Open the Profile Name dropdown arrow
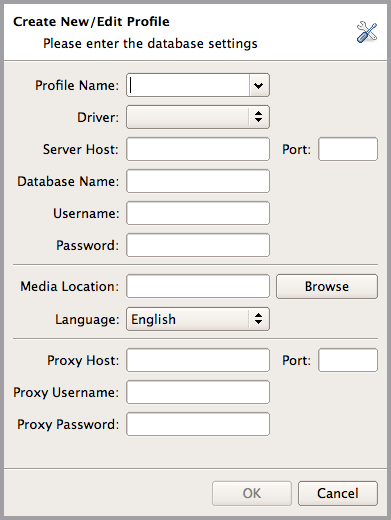 259,85
